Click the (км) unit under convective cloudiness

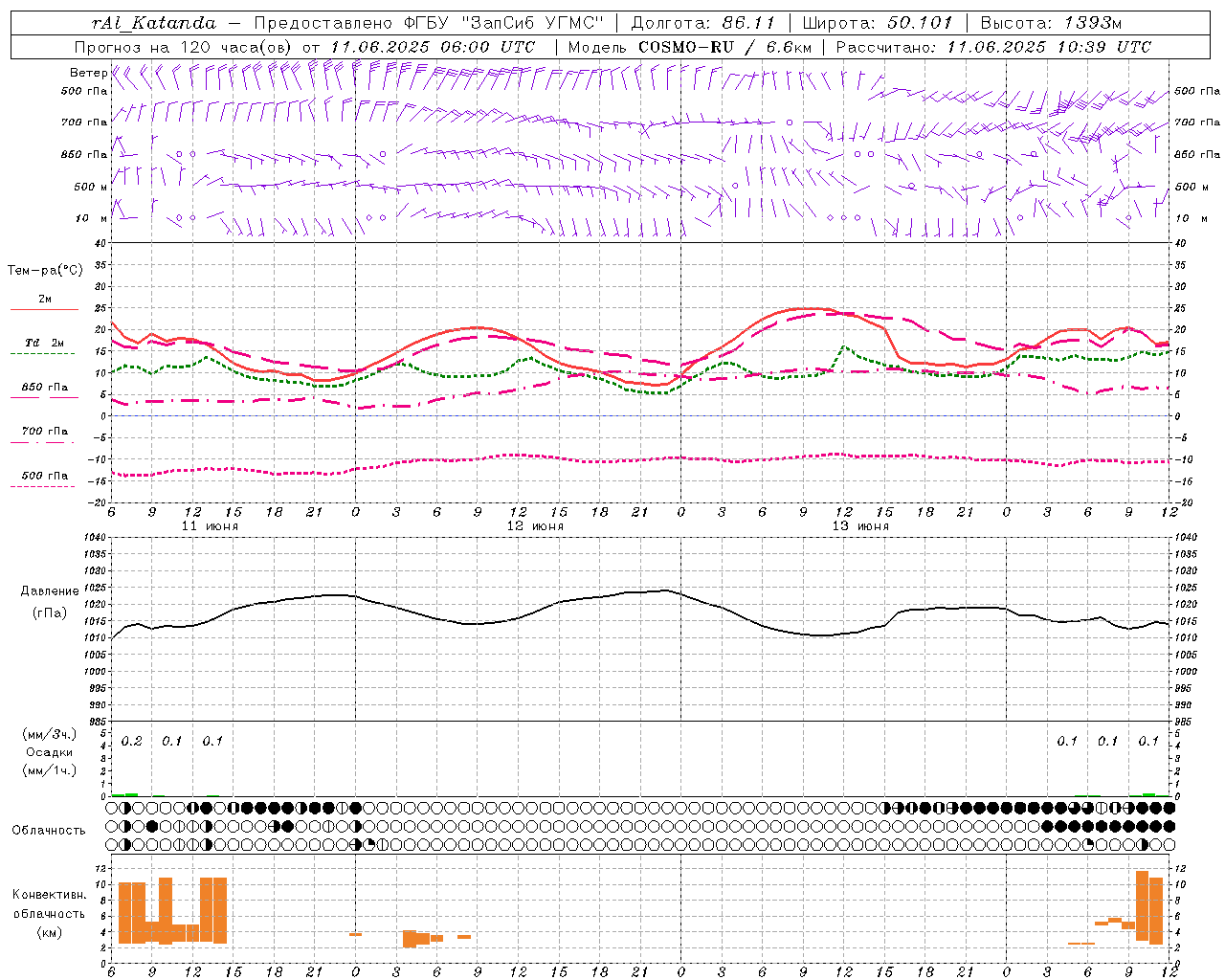pos(49,932)
